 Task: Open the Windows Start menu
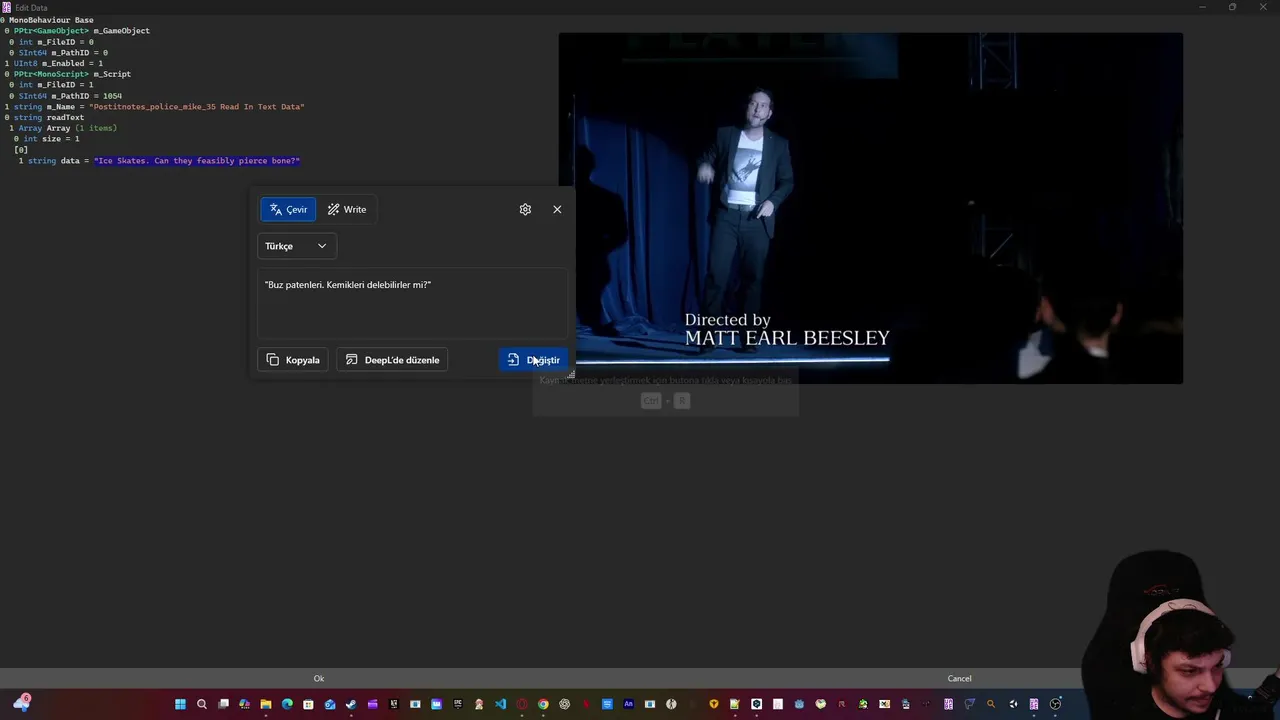pos(180,704)
